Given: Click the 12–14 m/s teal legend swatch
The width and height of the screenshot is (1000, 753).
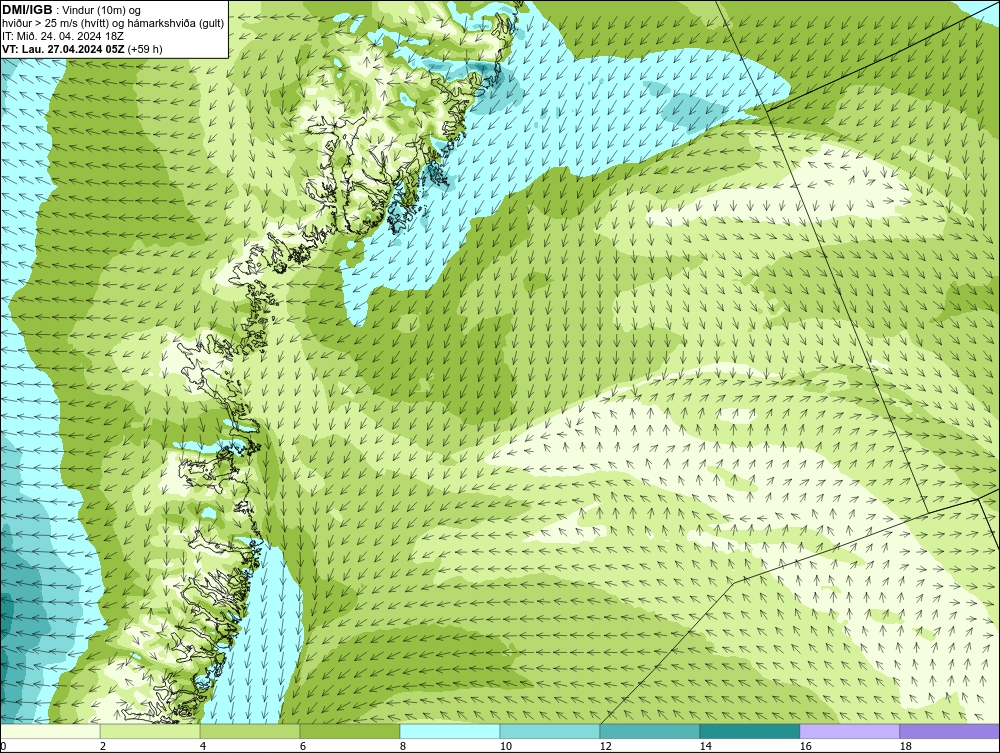Looking at the screenshot, I should click(650, 731).
